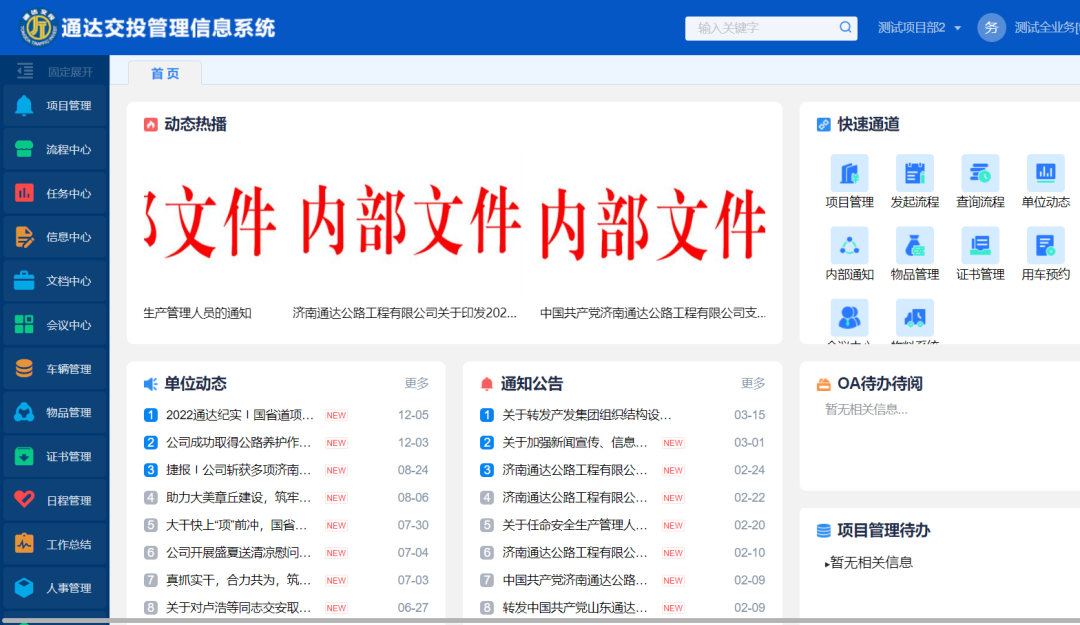
Task: Open 人事管理 in the sidebar
Action: 54,588
